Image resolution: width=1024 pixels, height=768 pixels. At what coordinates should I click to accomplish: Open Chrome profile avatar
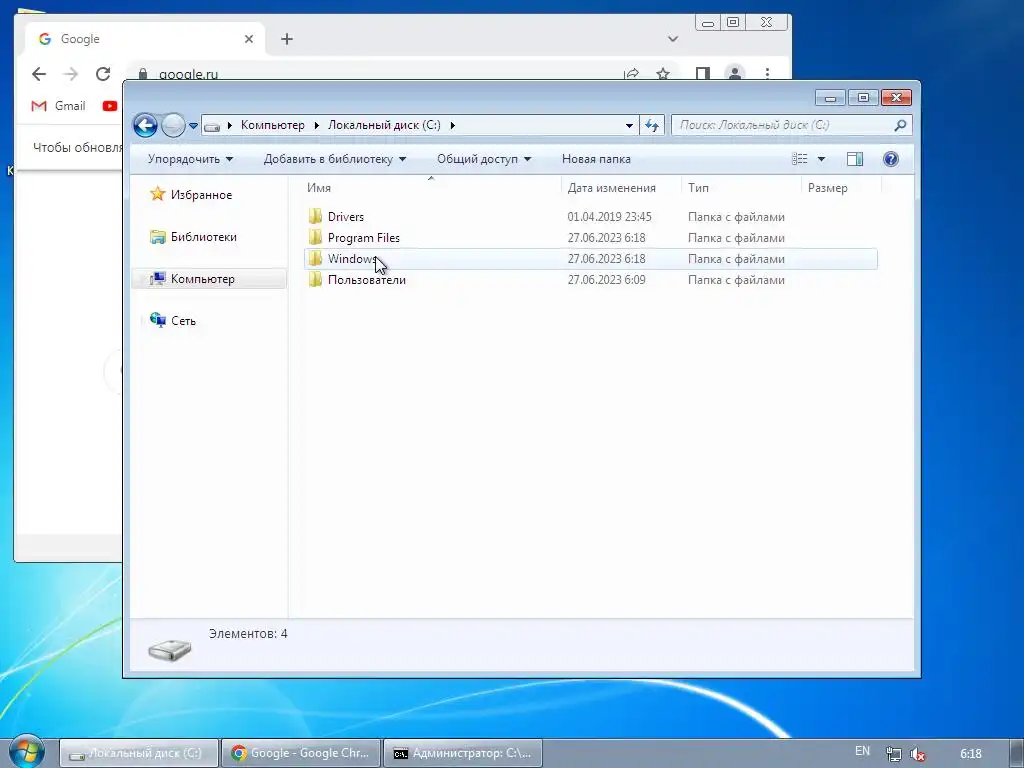coord(735,74)
